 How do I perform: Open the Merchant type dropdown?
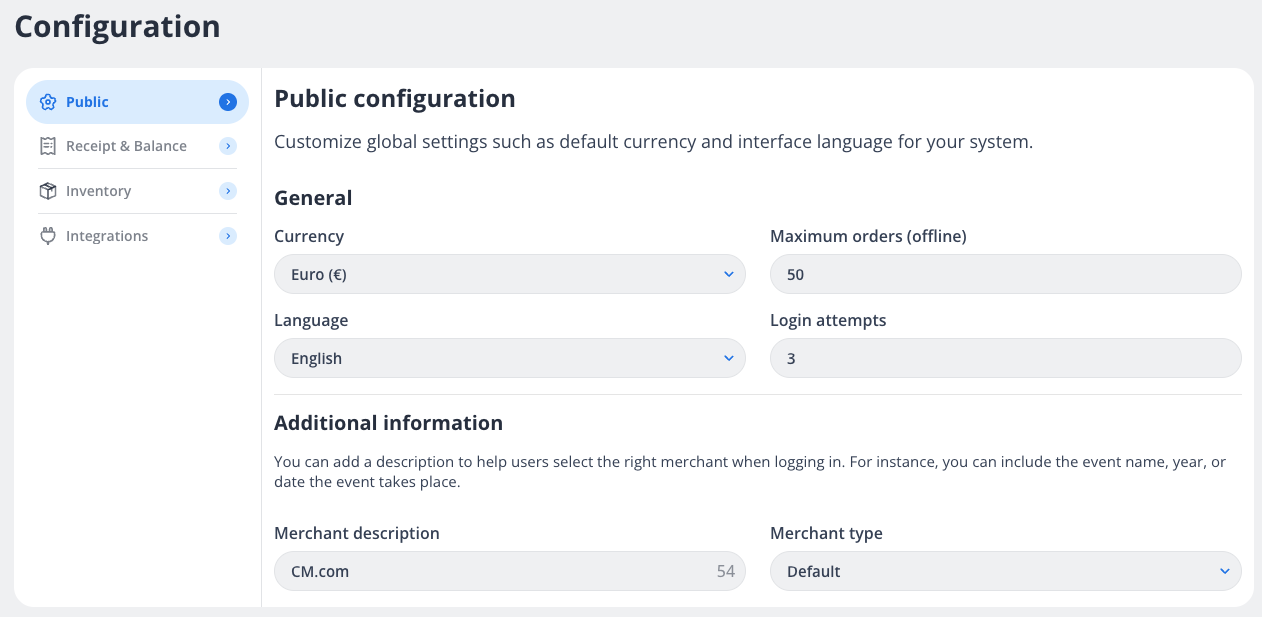coord(1005,572)
